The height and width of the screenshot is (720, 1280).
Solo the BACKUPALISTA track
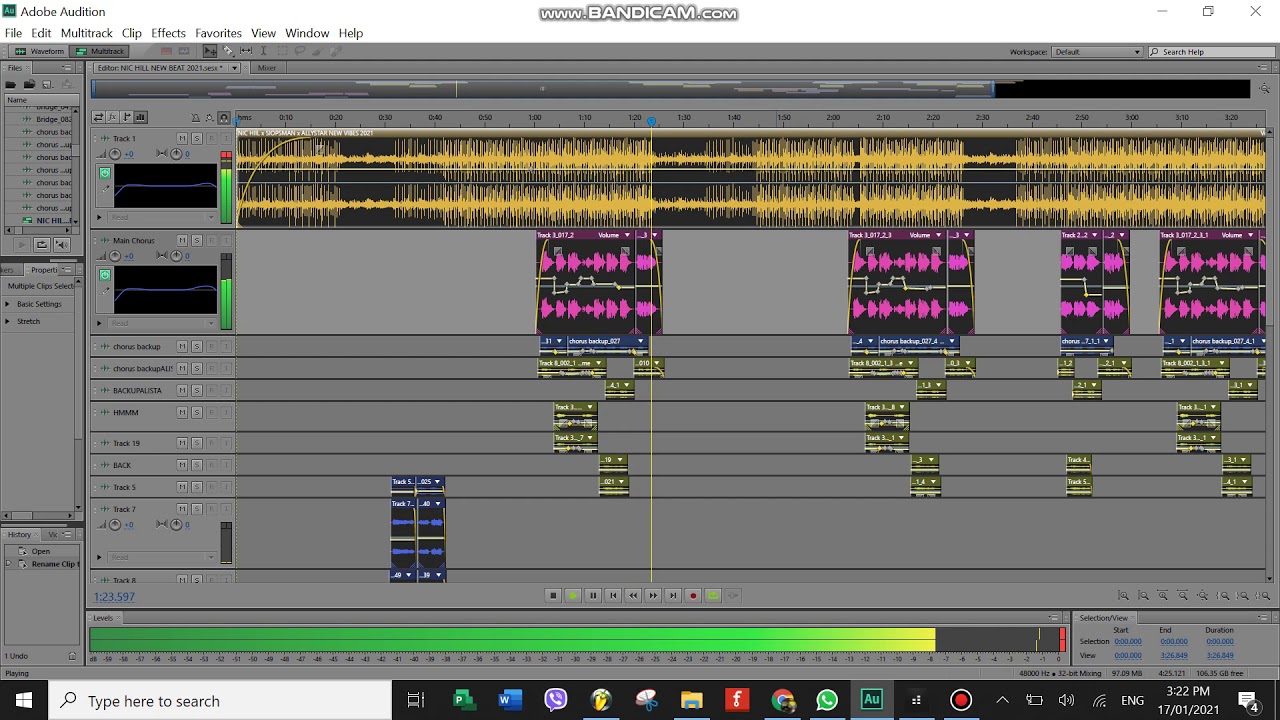point(197,390)
